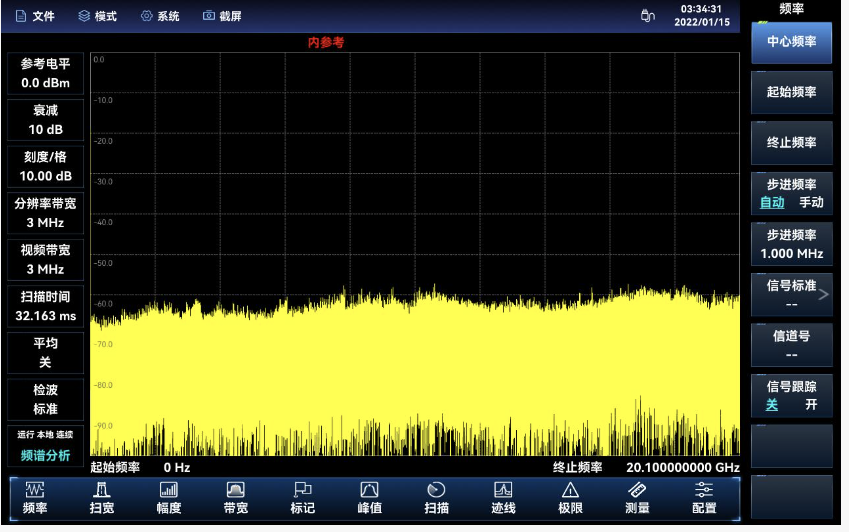
Task: Click the 信道号 channel number softkey
Action: click(792, 345)
